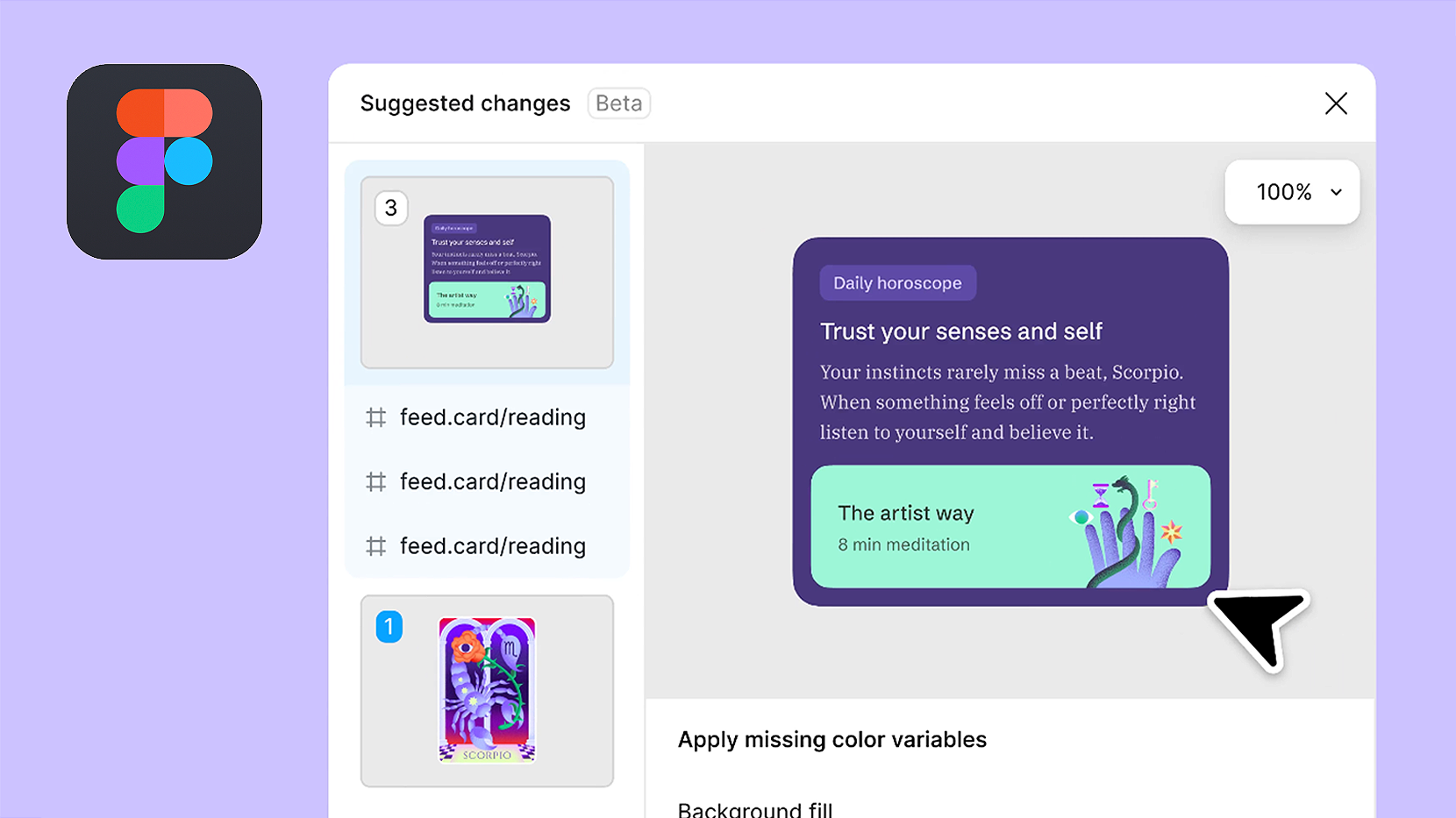Open the 100% zoom dropdown
This screenshot has width=1456, height=818.
(x=1292, y=192)
